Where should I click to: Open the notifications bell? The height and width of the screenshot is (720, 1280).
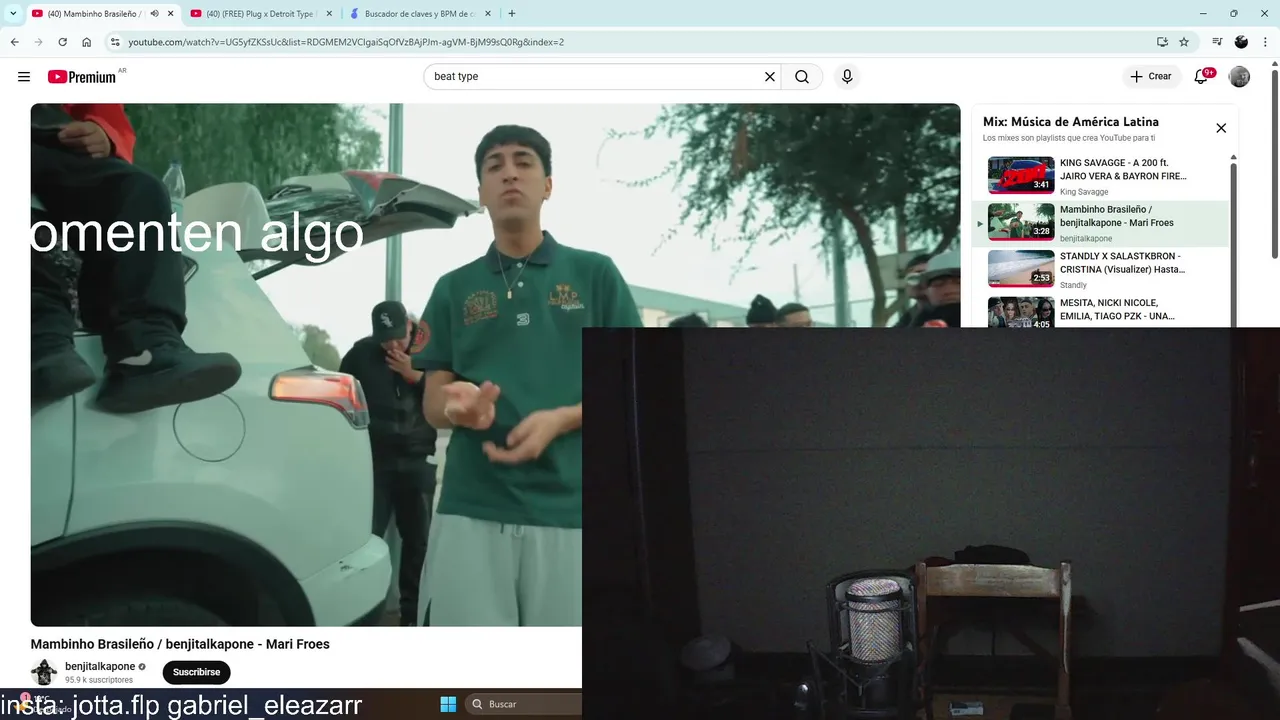(1203, 77)
